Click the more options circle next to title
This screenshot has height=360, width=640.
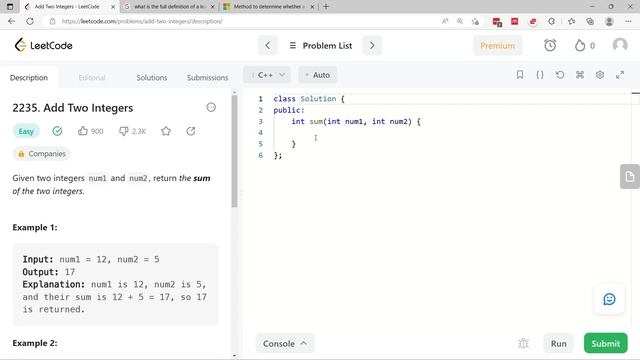211,107
